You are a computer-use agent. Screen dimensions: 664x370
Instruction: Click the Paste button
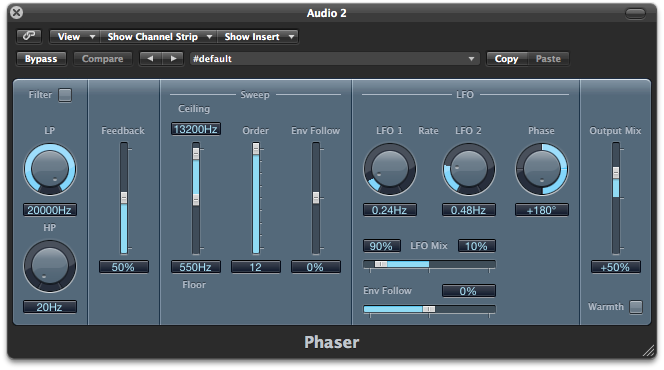(x=548, y=59)
